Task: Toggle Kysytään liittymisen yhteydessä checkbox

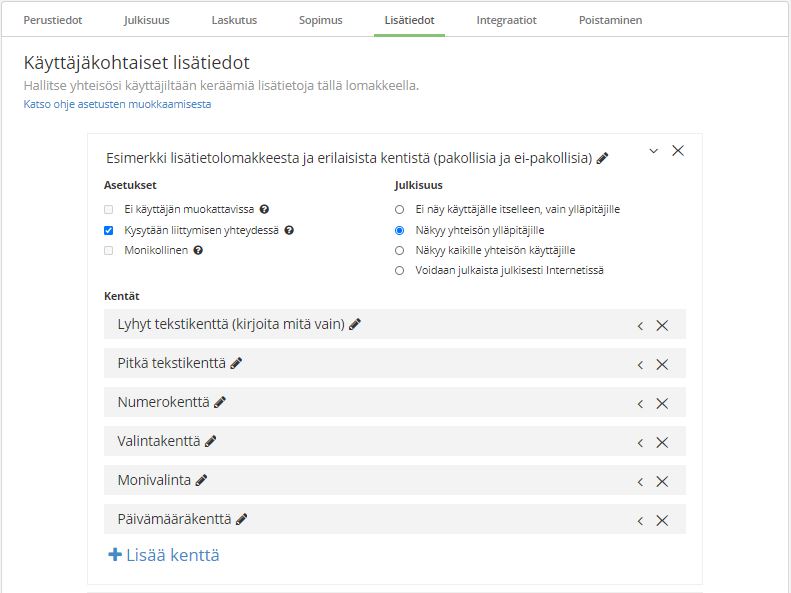Action: point(109,230)
